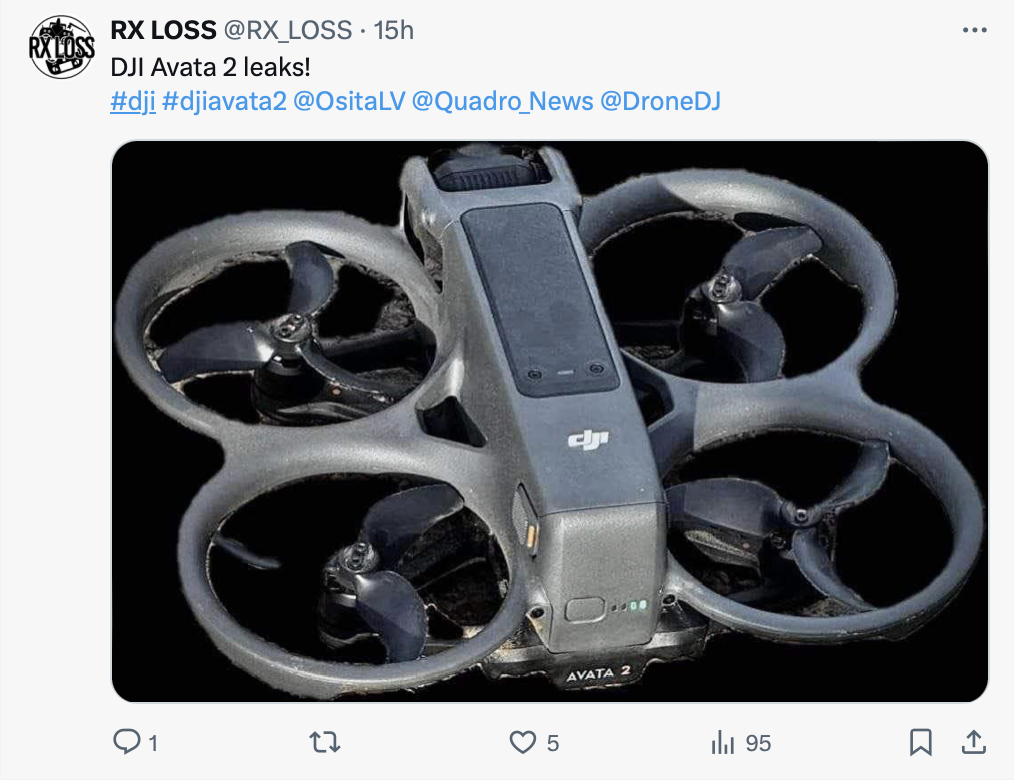1014x780 pixels.
Task: Open the RX LOSS profile avatar
Action: [62, 47]
